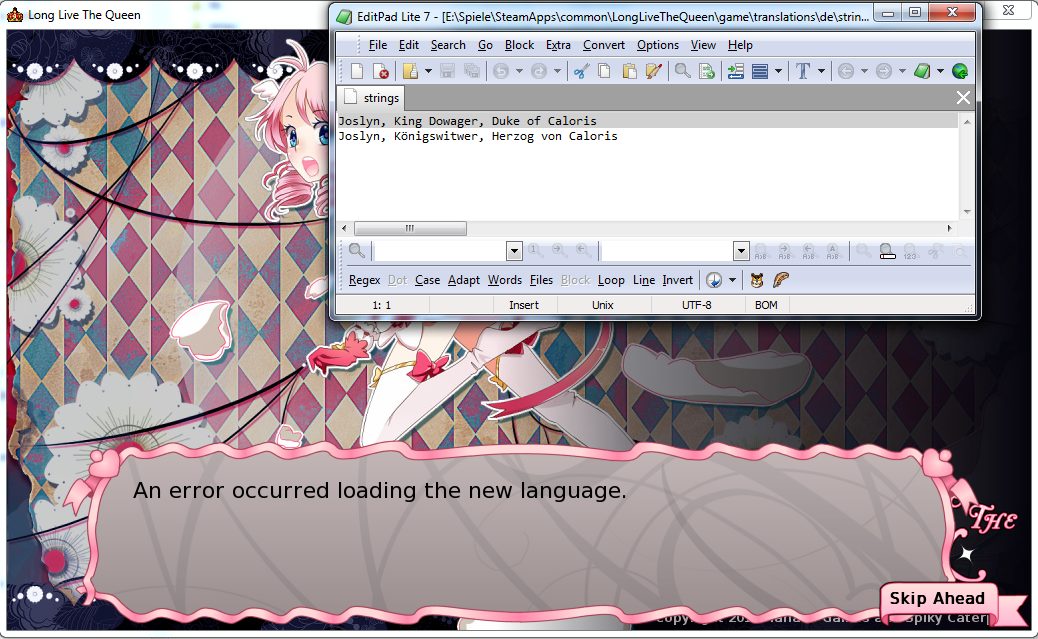Click the open file folder icon
This screenshot has height=639, width=1038.
pyautogui.click(x=410, y=71)
